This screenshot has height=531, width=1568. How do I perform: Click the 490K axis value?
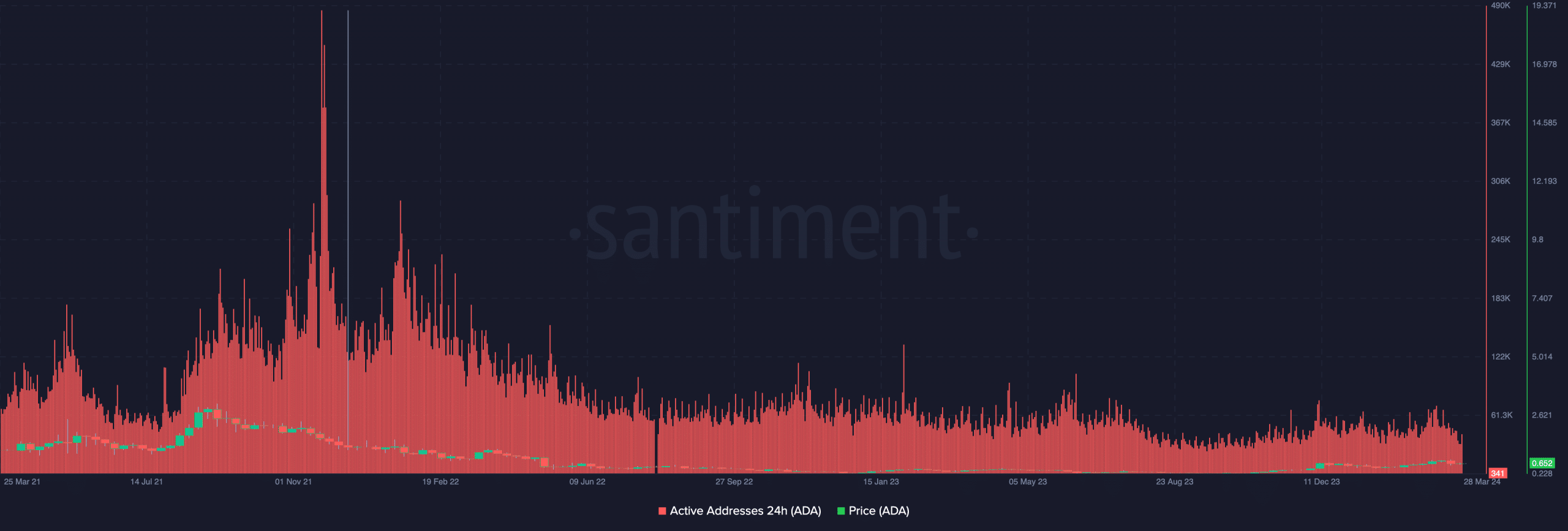pyautogui.click(x=1501, y=6)
